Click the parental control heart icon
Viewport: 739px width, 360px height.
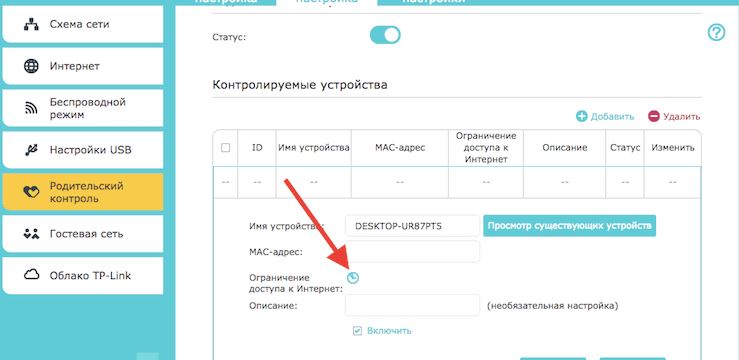(31, 192)
